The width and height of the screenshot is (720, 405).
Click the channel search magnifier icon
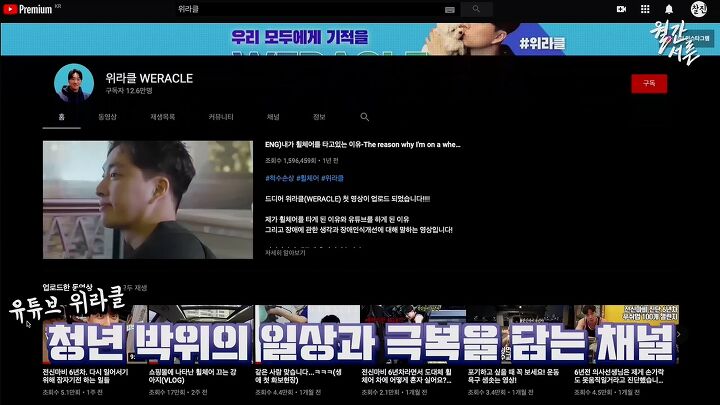365,117
